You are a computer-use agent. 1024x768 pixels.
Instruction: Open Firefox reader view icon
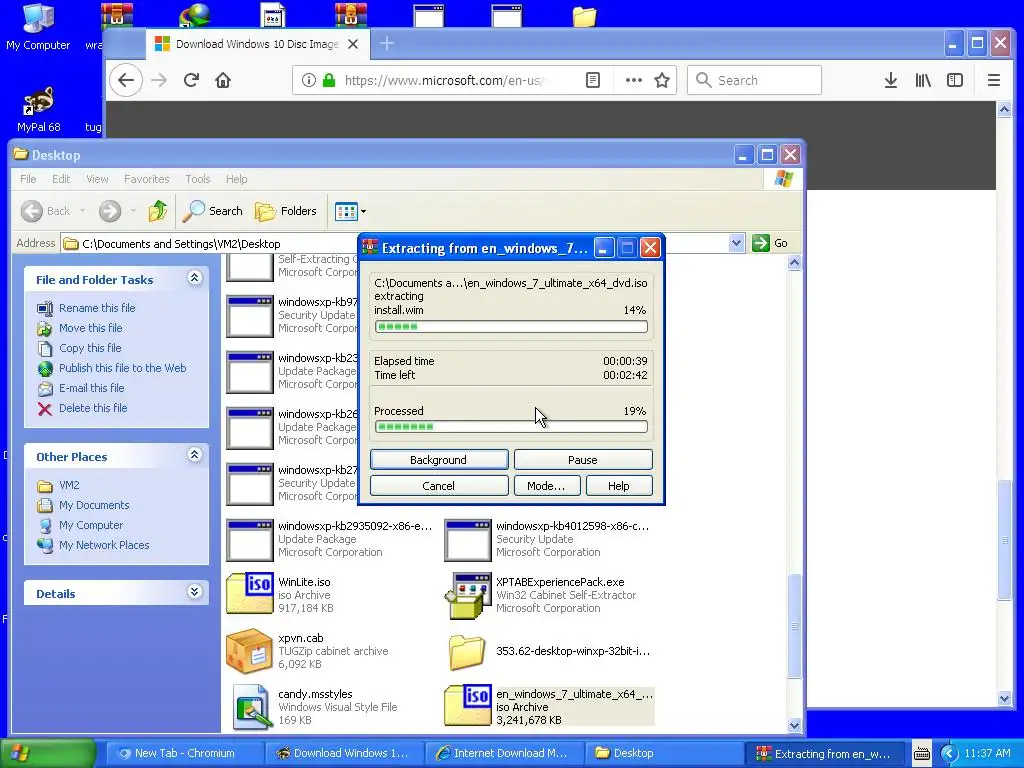pos(592,80)
